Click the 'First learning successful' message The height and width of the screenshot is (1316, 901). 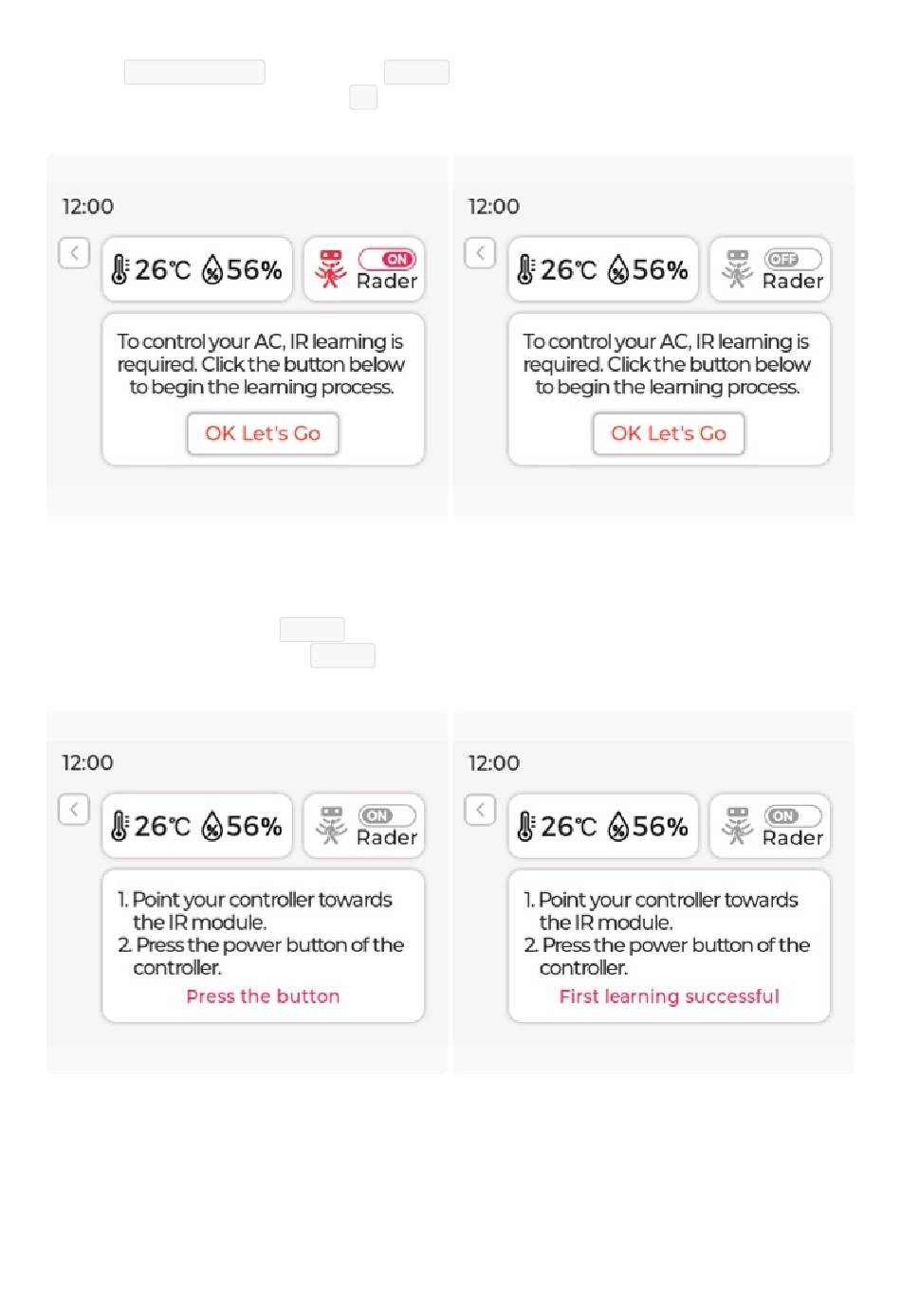(x=669, y=996)
